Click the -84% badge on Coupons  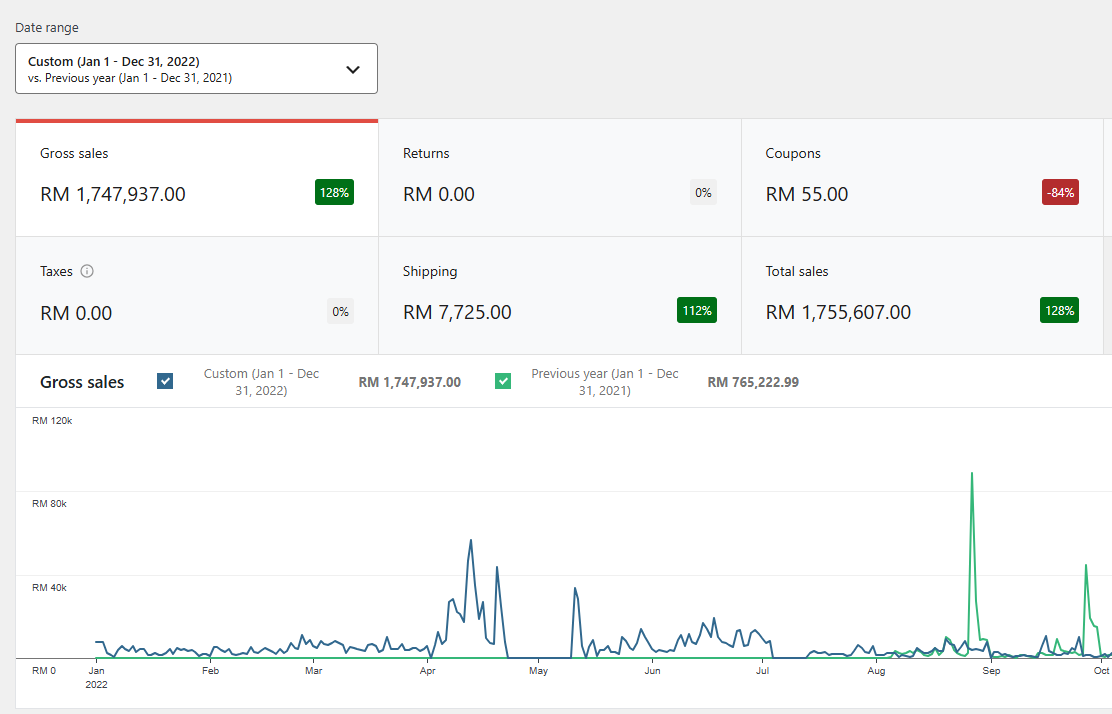click(1060, 192)
